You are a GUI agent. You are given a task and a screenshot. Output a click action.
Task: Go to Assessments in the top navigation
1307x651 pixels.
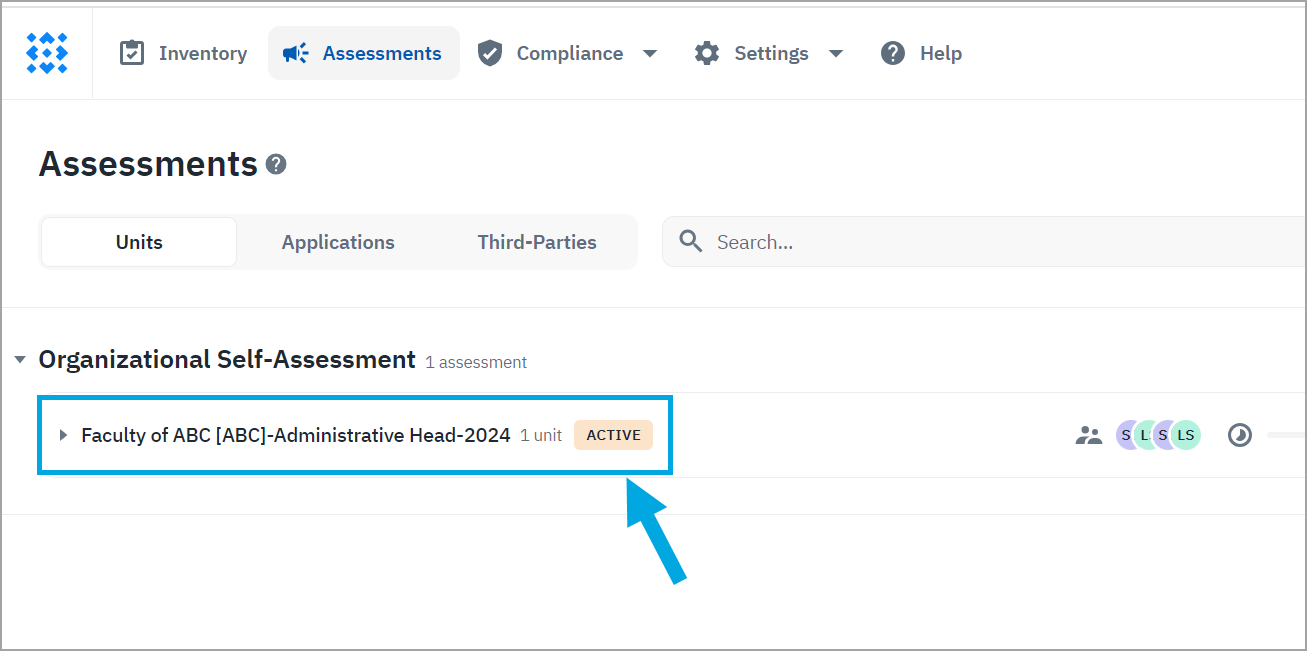click(363, 53)
